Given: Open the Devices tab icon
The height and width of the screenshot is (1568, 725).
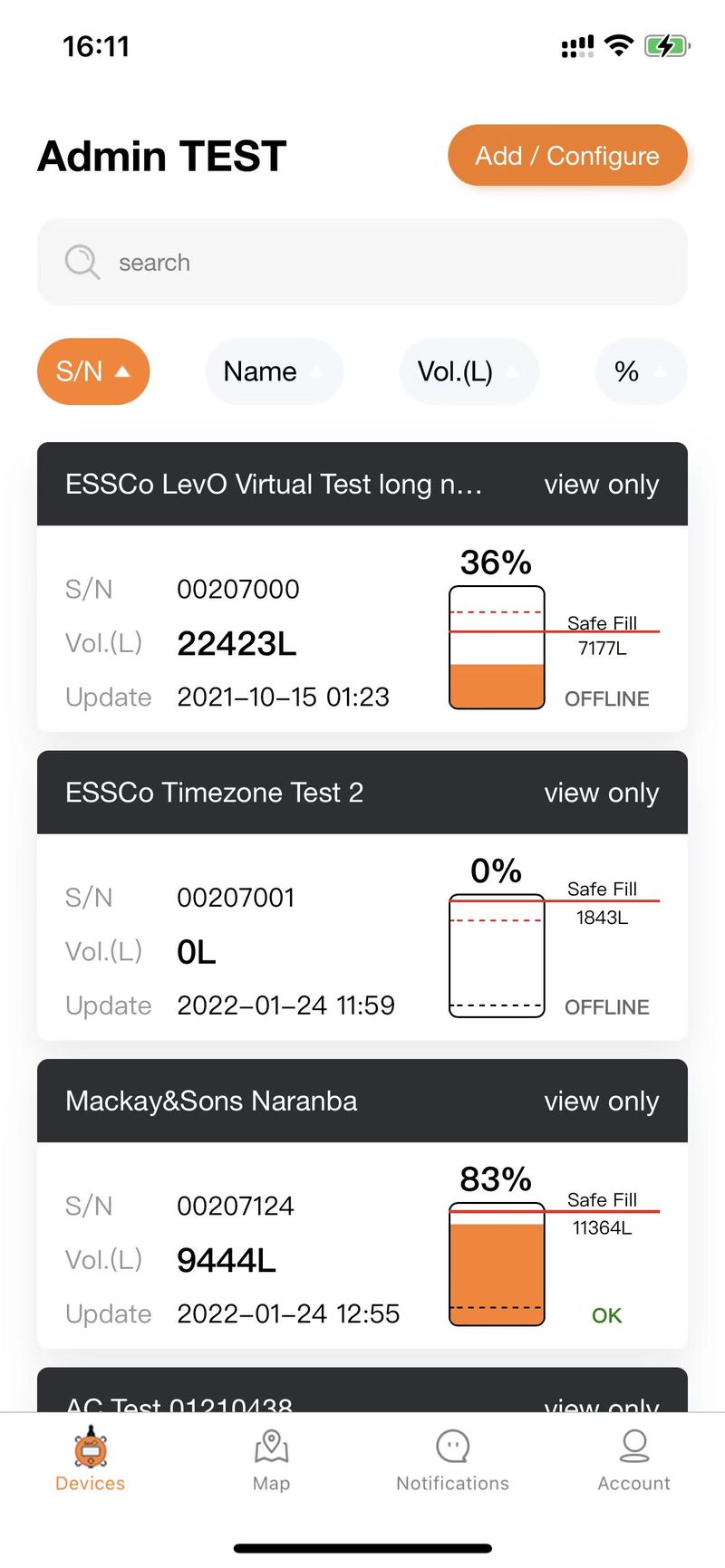Looking at the screenshot, I should pyautogui.click(x=91, y=1446).
